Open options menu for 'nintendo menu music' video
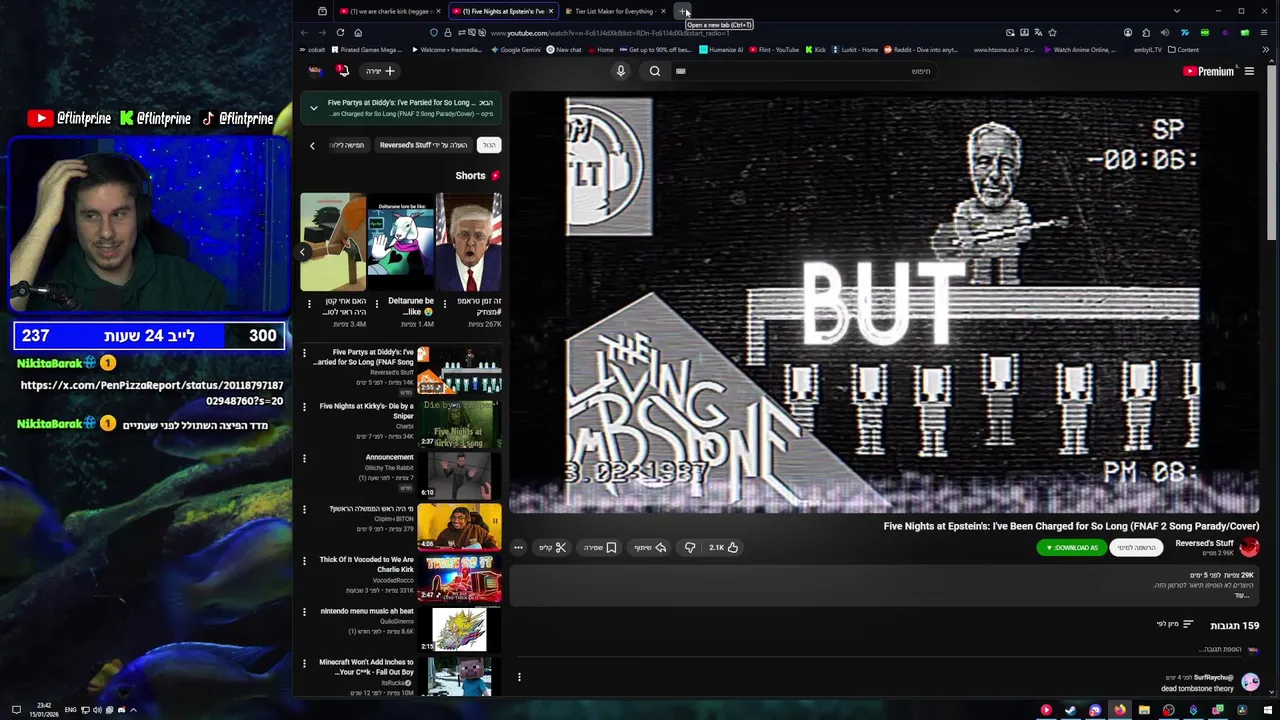The height and width of the screenshot is (720, 1280). [305, 612]
